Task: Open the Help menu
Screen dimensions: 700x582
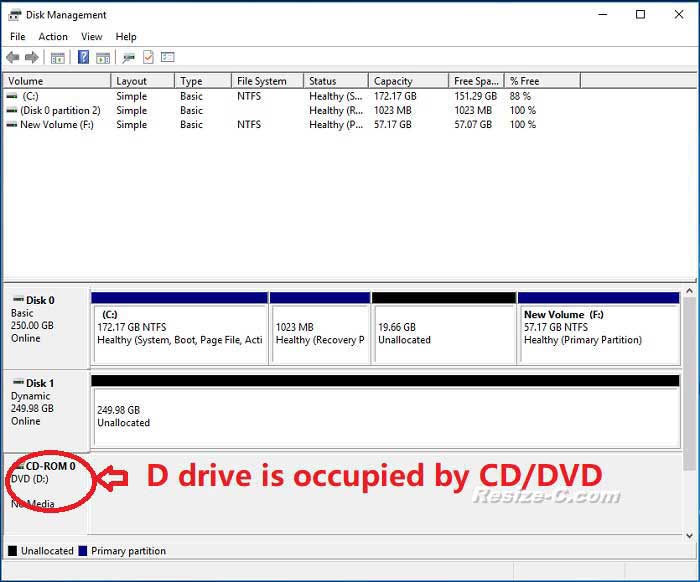Action: [126, 37]
